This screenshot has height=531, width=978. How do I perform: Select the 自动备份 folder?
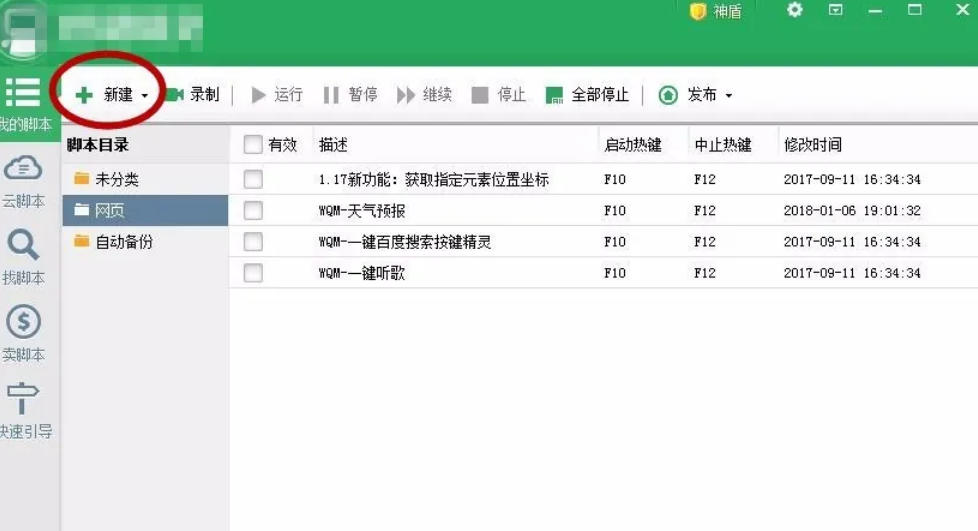coord(123,242)
